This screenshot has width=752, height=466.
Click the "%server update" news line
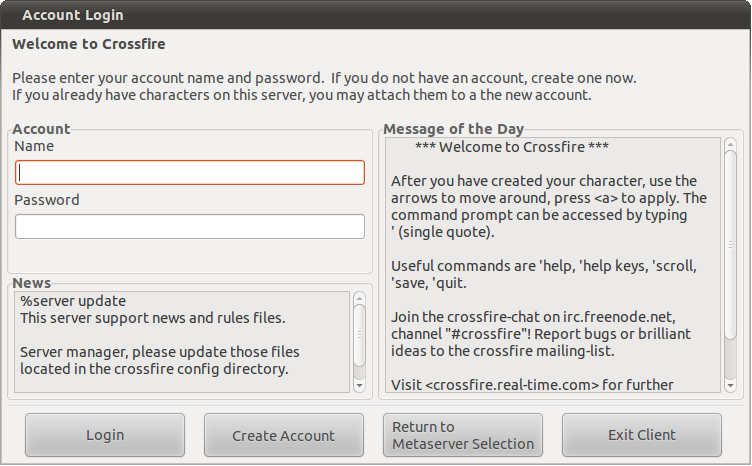73,301
